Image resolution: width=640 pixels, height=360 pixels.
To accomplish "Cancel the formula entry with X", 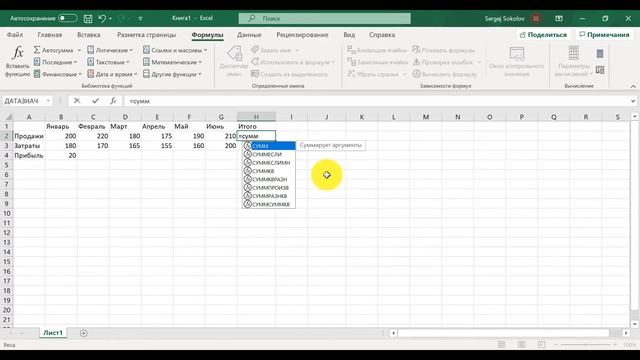I will pyautogui.click(x=77, y=100).
